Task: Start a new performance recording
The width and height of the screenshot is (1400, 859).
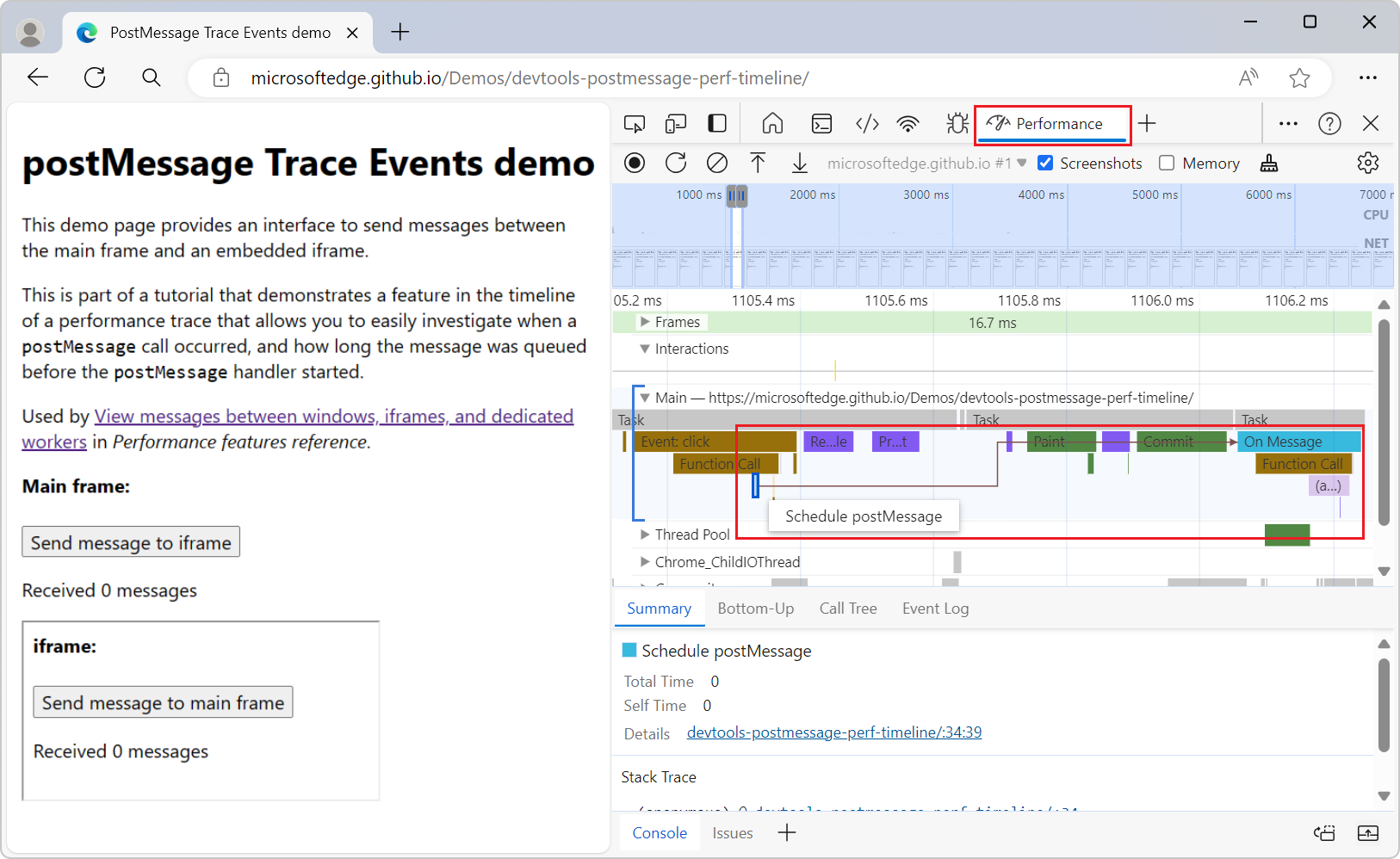Action: pyautogui.click(x=635, y=163)
